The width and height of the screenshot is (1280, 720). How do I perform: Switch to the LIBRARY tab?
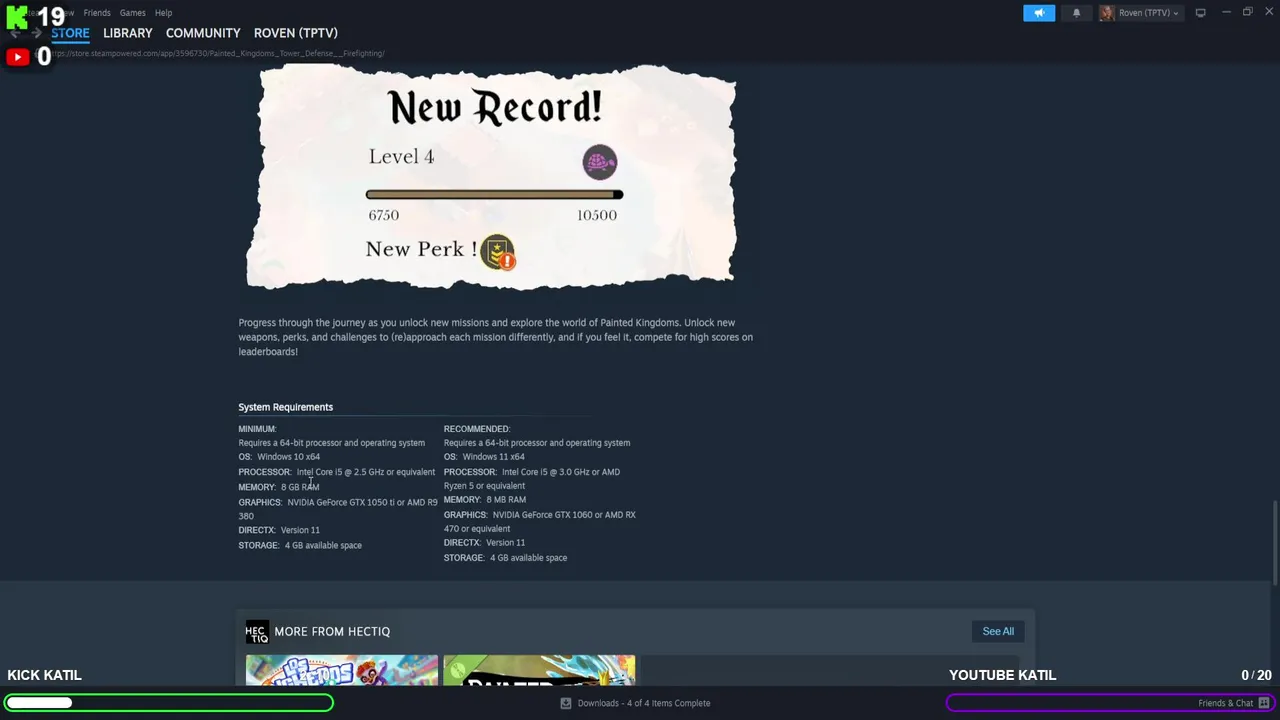128,33
